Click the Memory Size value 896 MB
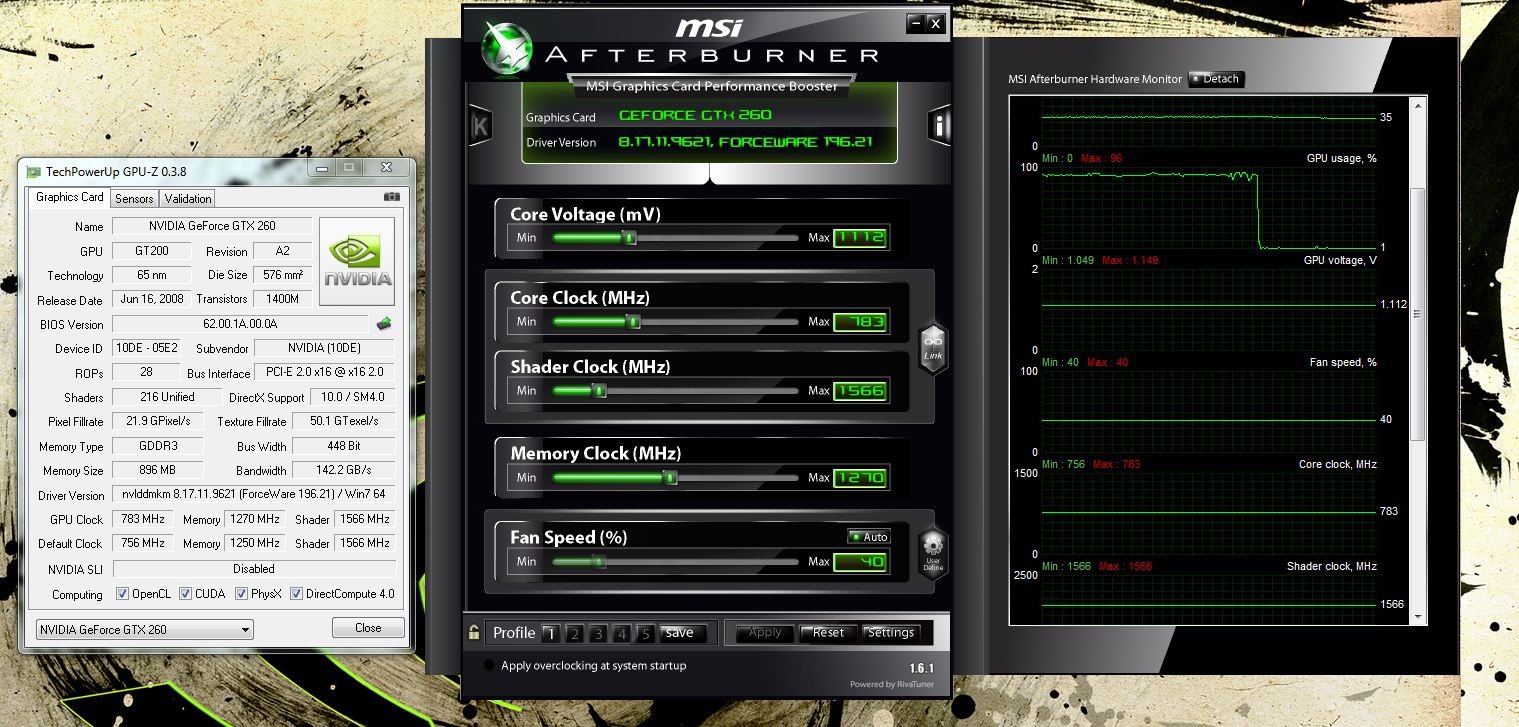 click(158, 470)
